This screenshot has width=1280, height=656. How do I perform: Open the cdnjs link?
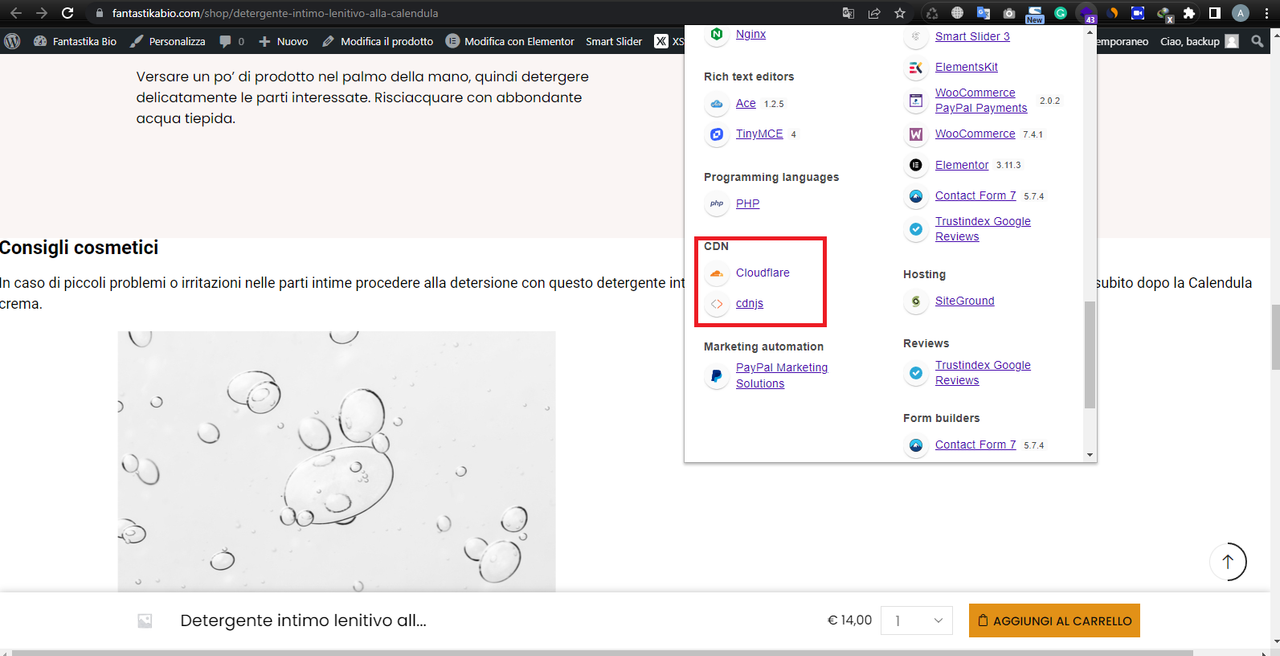coord(749,303)
